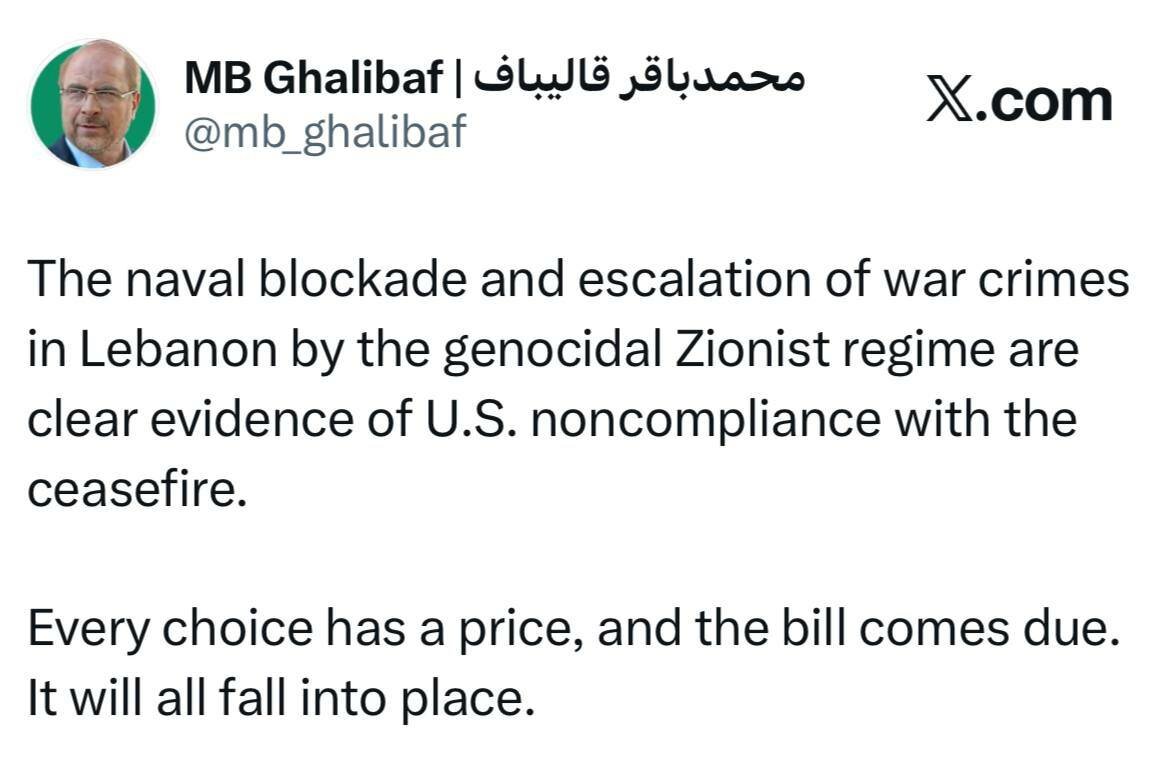Click the words "clear evidence" in the tweet
The image size is (1169, 761).
click(x=191, y=418)
